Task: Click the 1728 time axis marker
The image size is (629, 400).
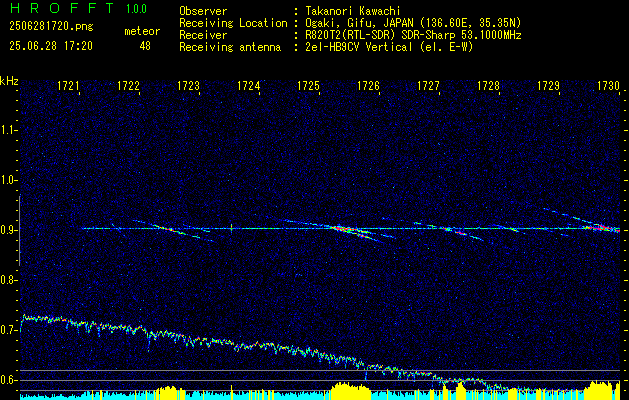Action: click(x=489, y=85)
